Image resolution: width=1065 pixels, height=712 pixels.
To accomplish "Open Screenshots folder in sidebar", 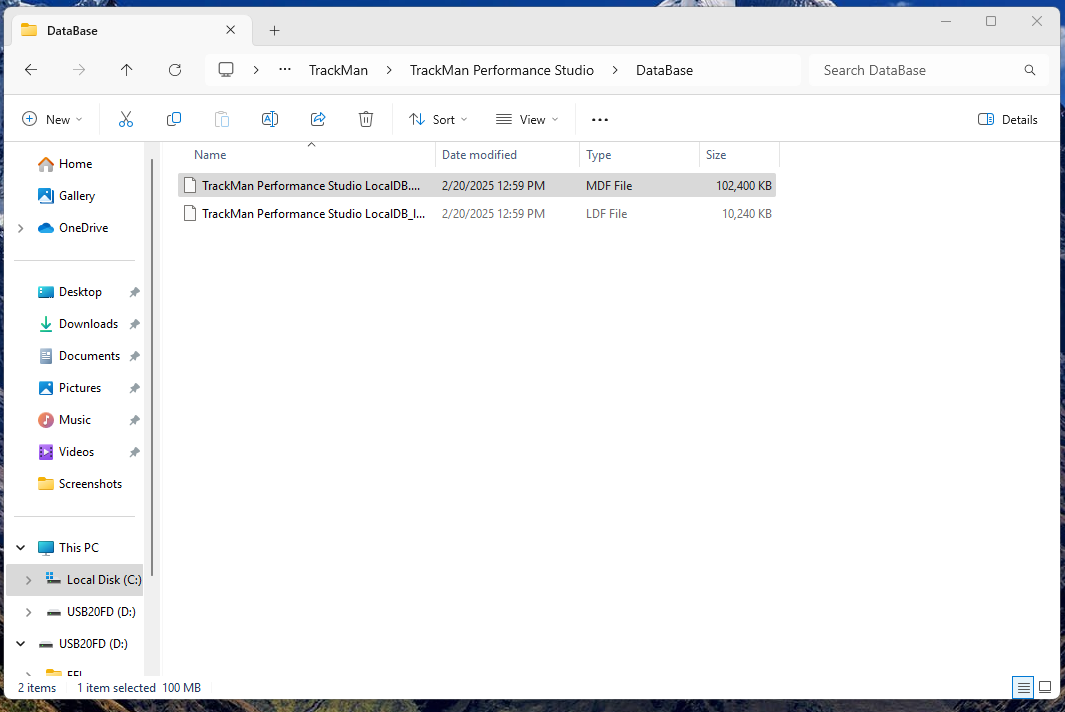I will click(x=80, y=483).
